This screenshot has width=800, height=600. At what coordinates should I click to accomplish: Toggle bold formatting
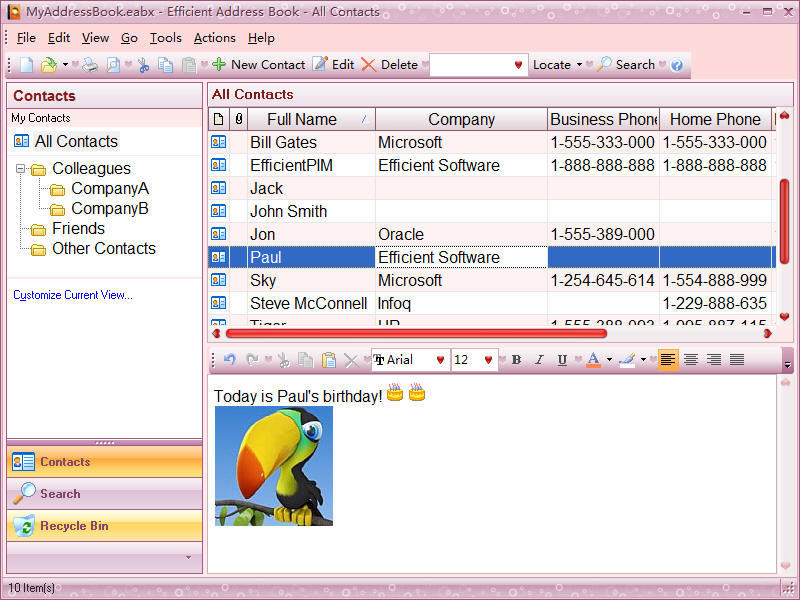point(516,360)
